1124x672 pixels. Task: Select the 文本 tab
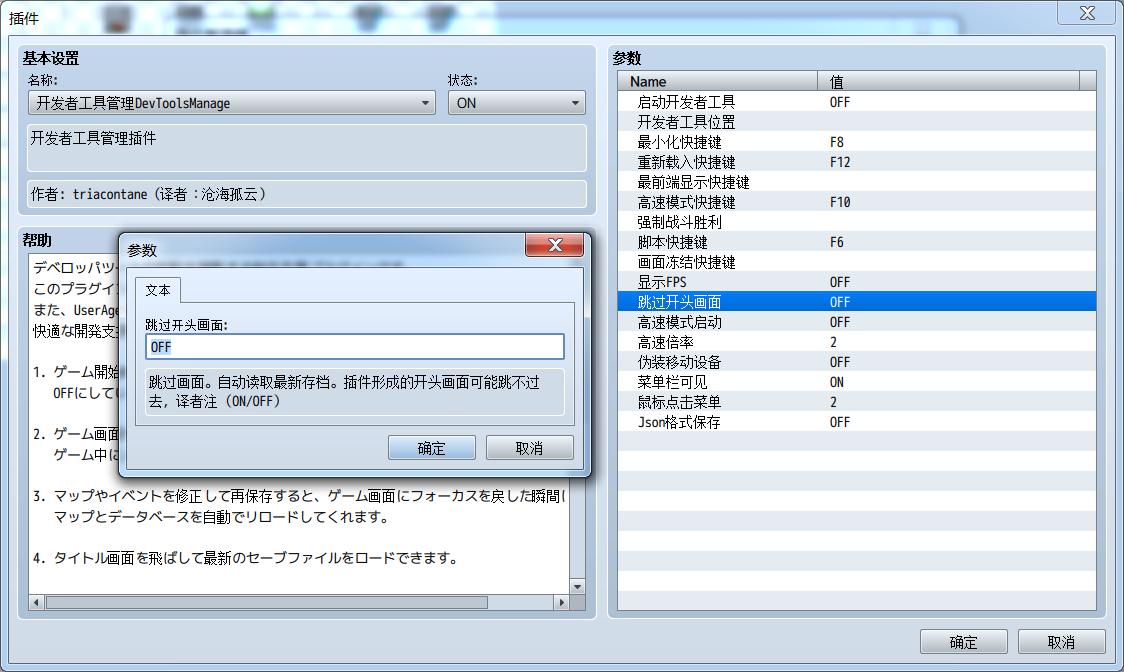click(158, 290)
